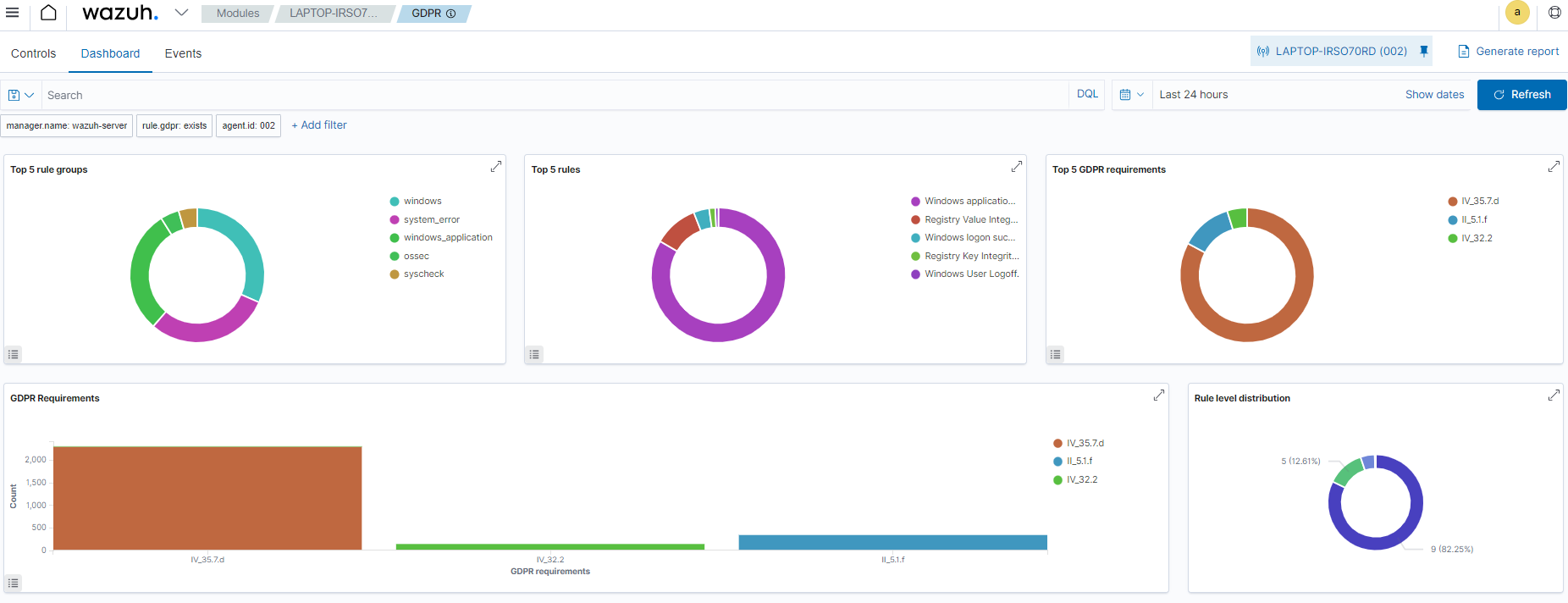Select the agent.id: 002 filter

(248, 125)
